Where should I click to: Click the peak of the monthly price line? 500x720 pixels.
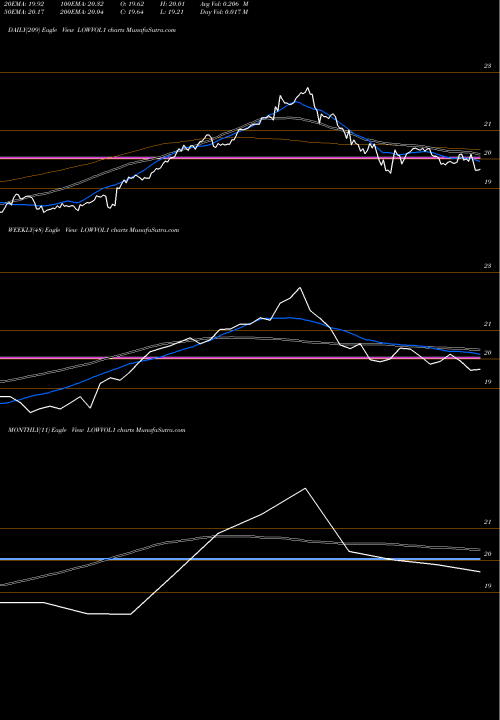(x=305, y=488)
